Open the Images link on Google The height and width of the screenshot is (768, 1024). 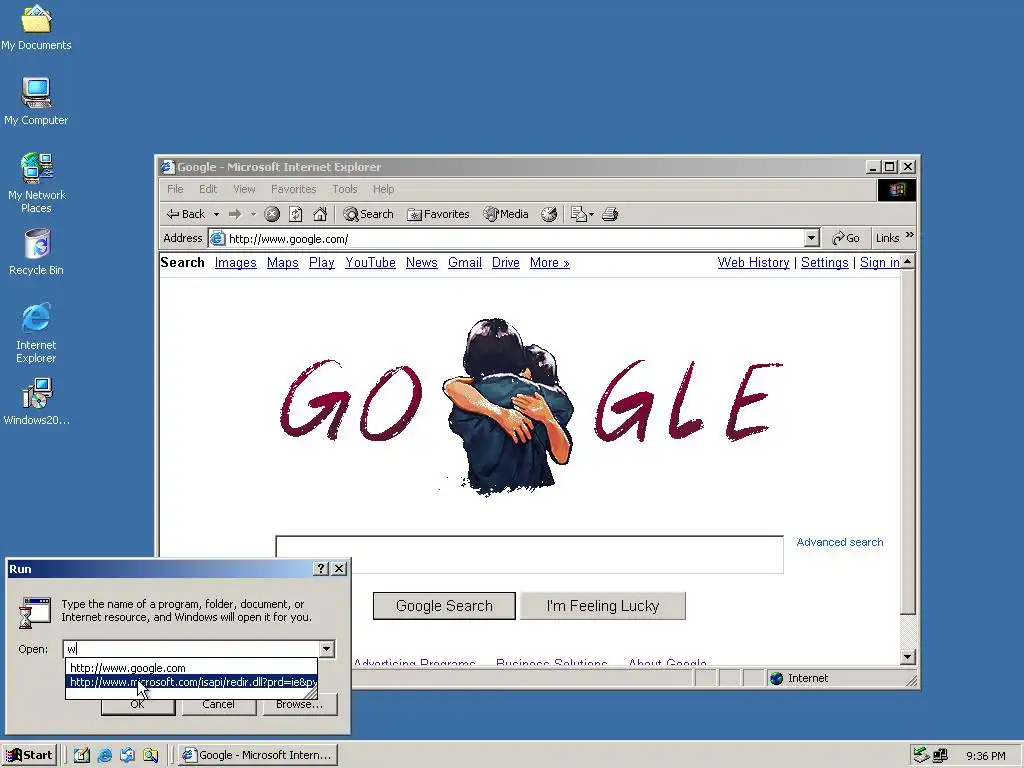pyautogui.click(x=236, y=263)
